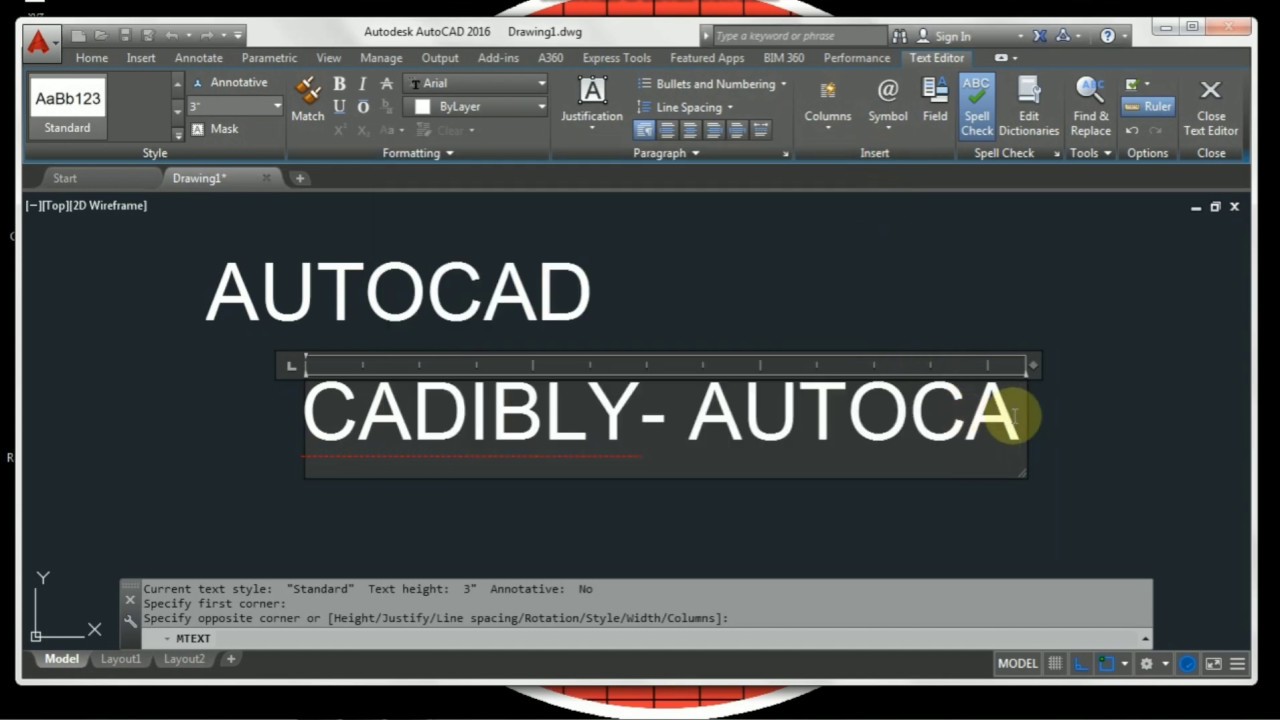Click the MODEL status bar button
The image size is (1280, 720).
[1018, 663]
